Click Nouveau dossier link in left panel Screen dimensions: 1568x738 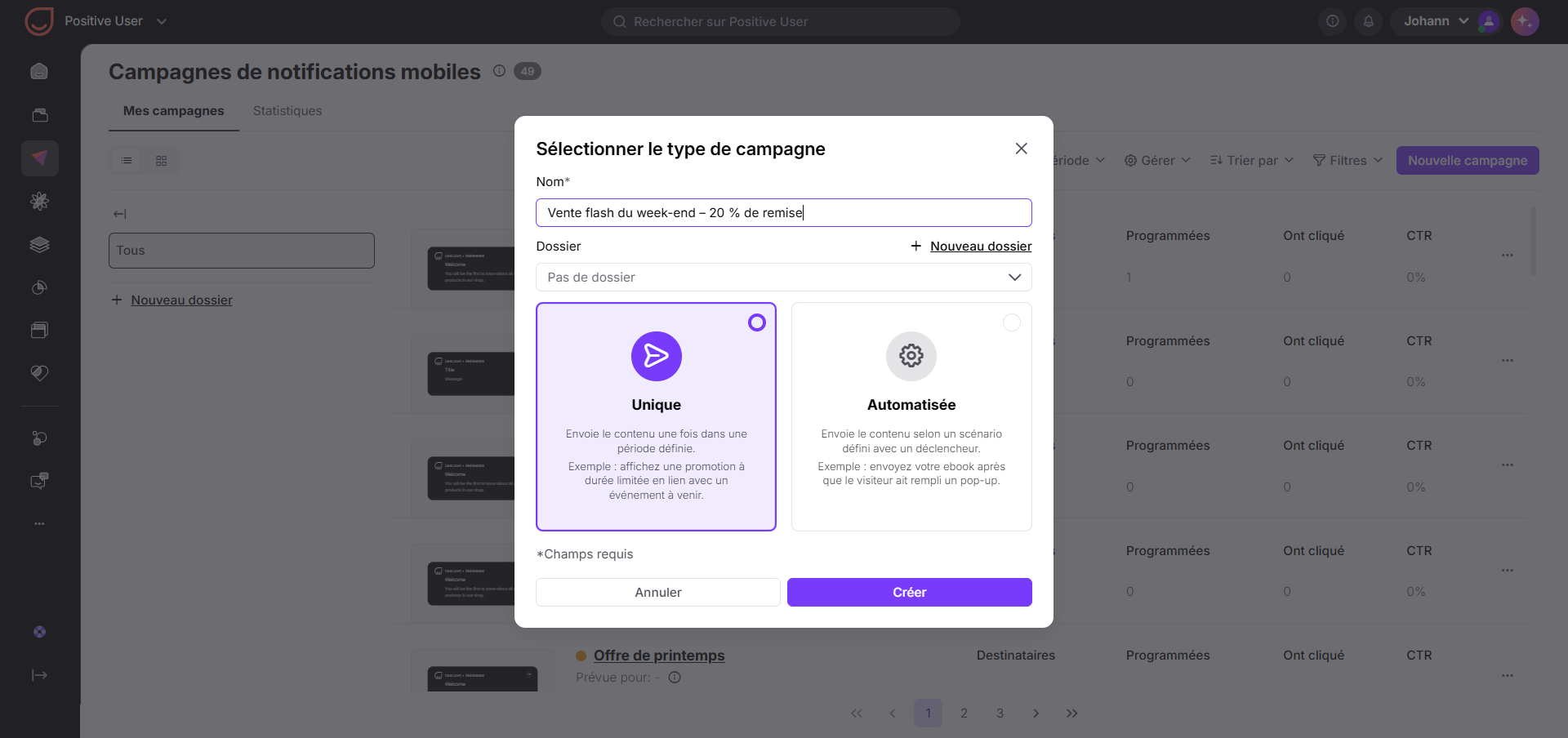(x=181, y=300)
